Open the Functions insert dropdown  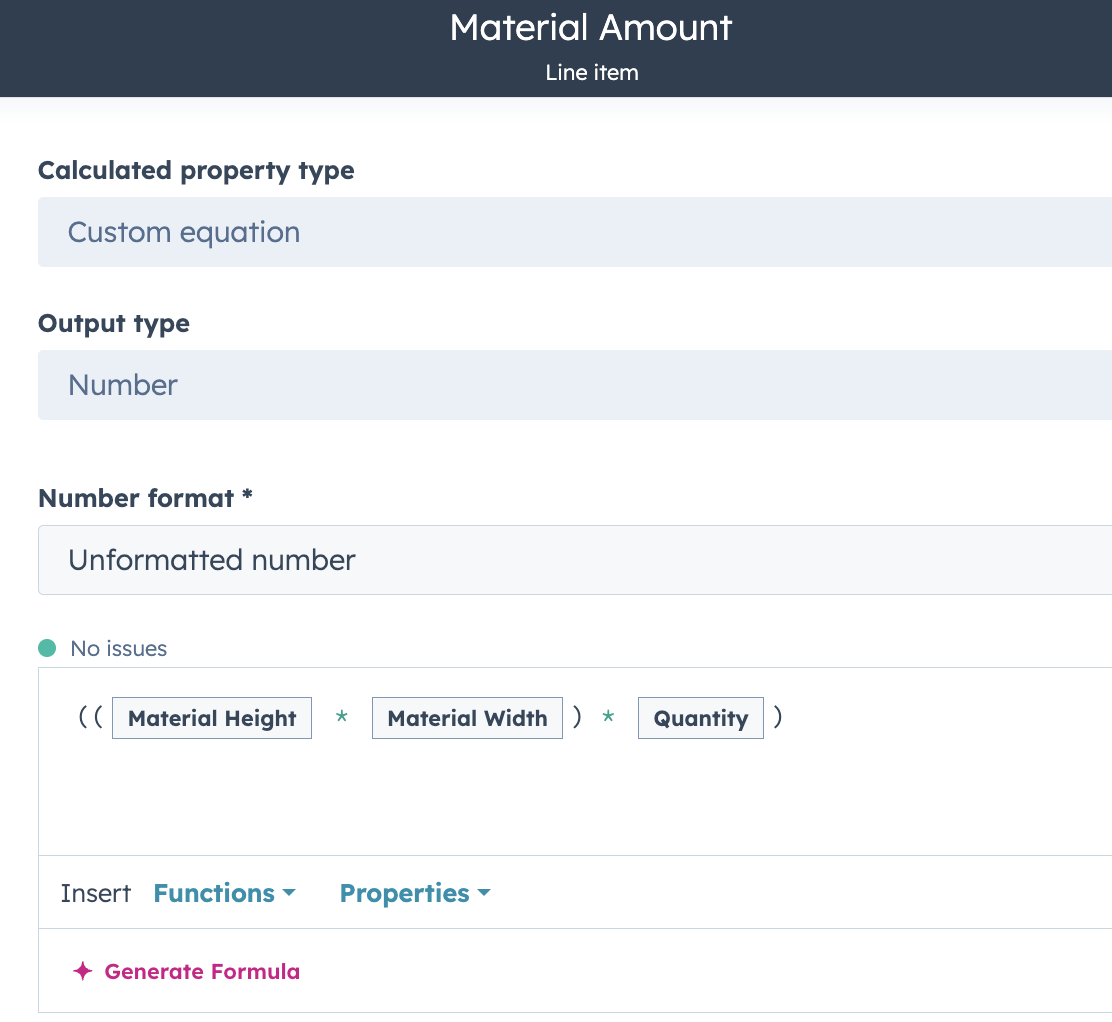tap(224, 893)
